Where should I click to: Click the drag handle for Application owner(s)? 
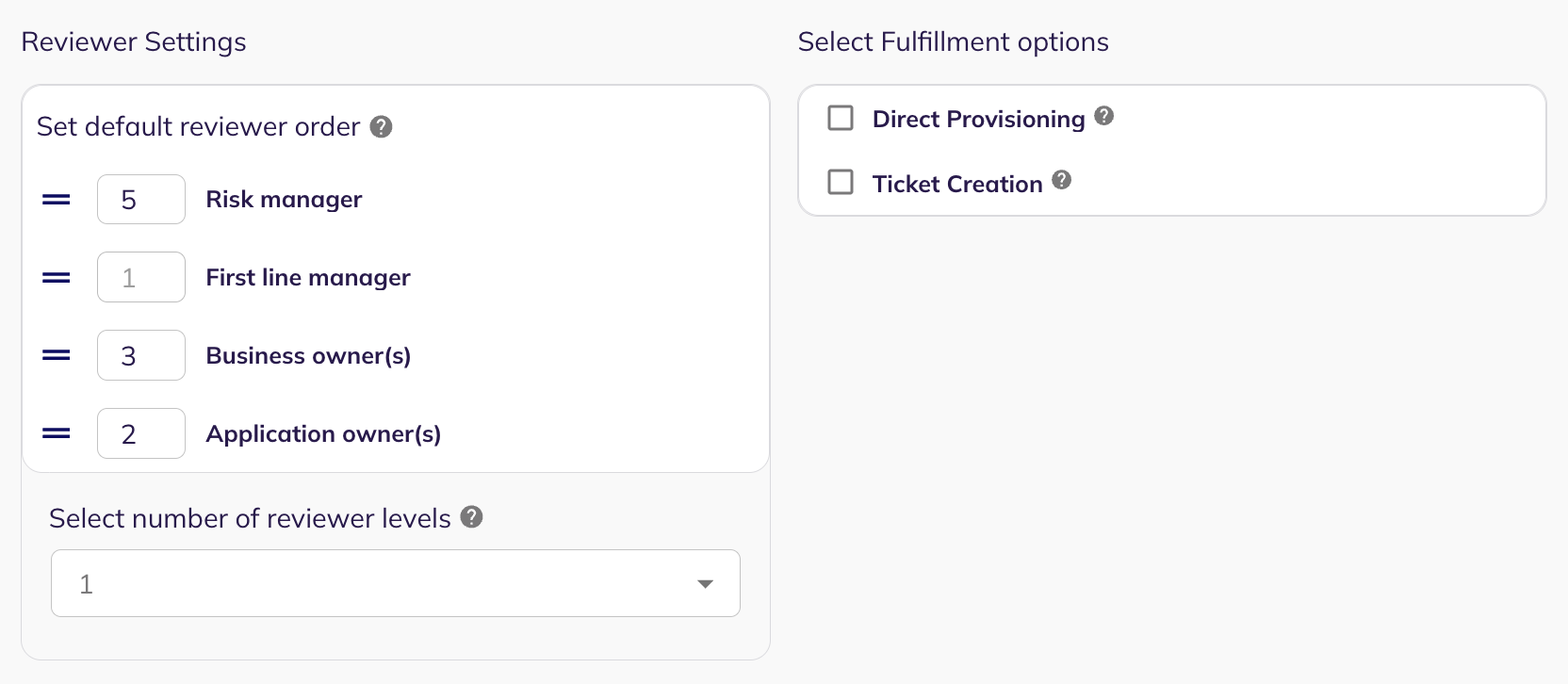tap(57, 434)
